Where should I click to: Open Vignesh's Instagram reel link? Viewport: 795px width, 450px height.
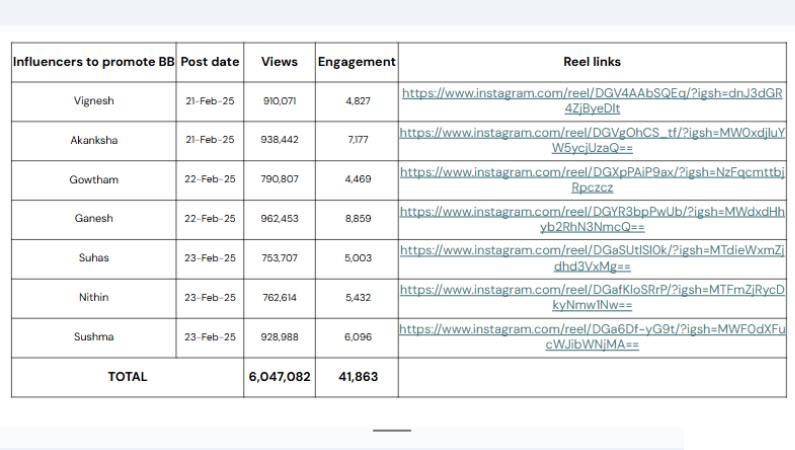[x=591, y=94]
